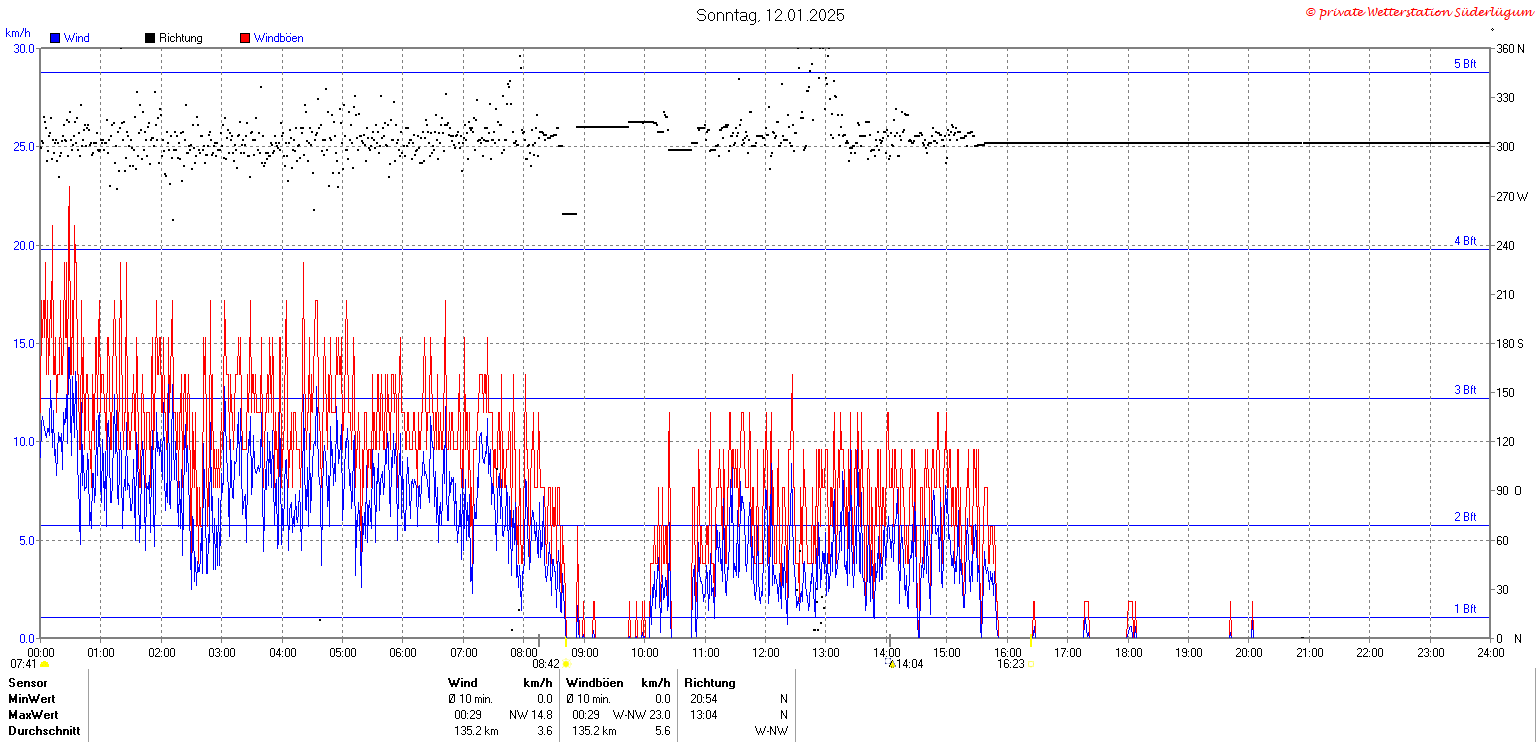Click the private Wetterstation Süderlügum copyright text
Viewport: 1536px width, 742px height.
point(1417,12)
